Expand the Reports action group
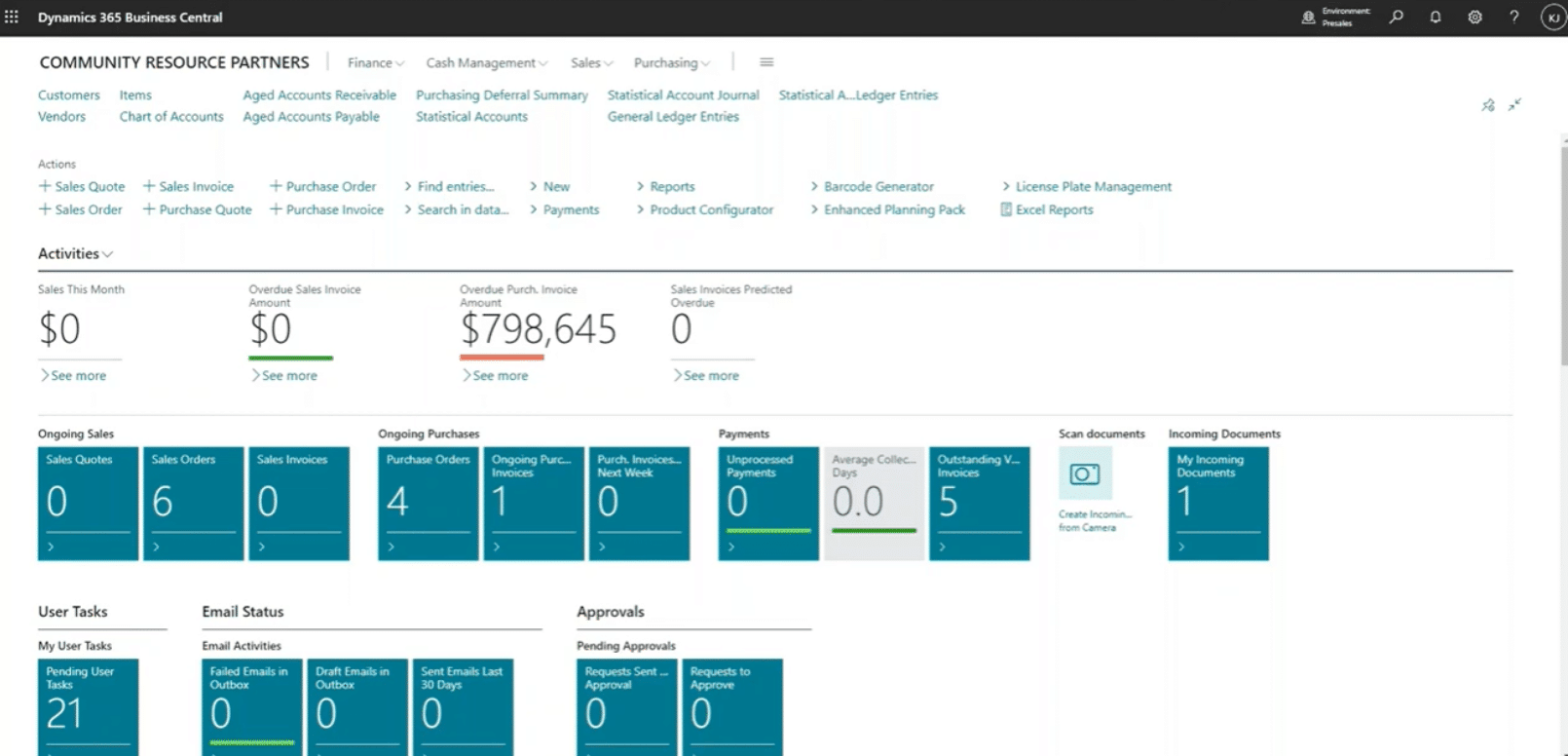 click(666, 186)
